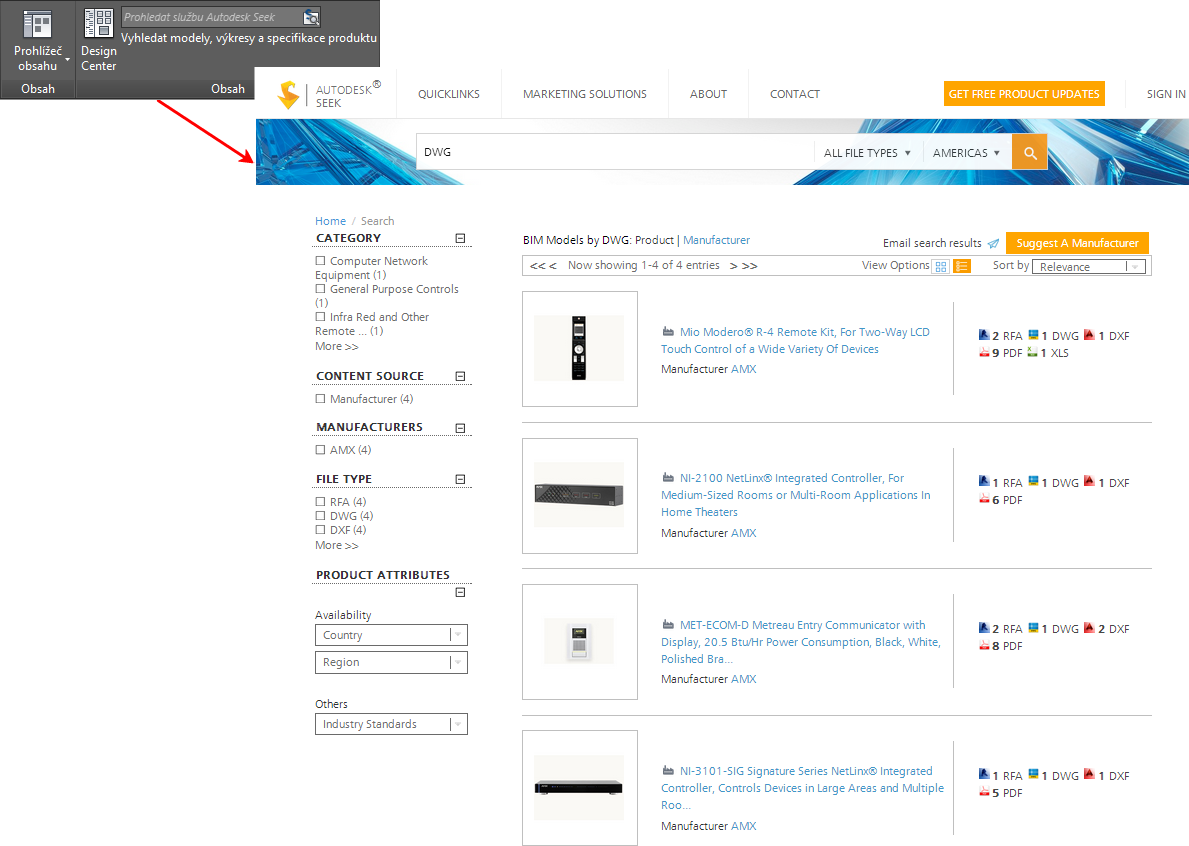Collapse the FILE TYPE section
Screen dimensions: 1189x846
[x=460, y=479]
